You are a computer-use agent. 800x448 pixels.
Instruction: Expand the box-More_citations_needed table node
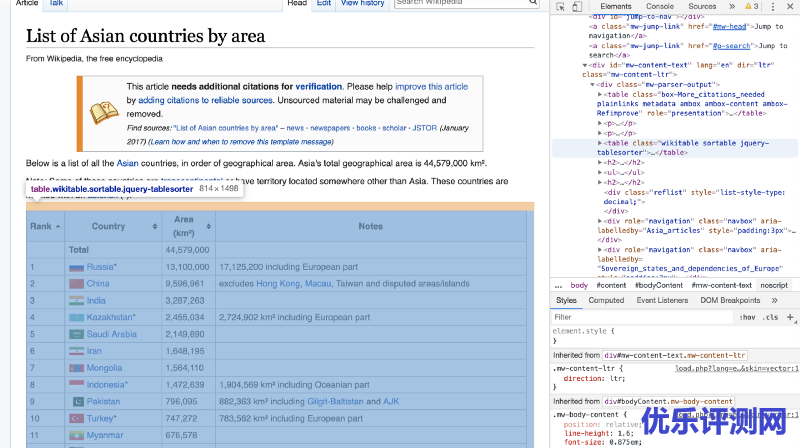(x=600, y=94)
